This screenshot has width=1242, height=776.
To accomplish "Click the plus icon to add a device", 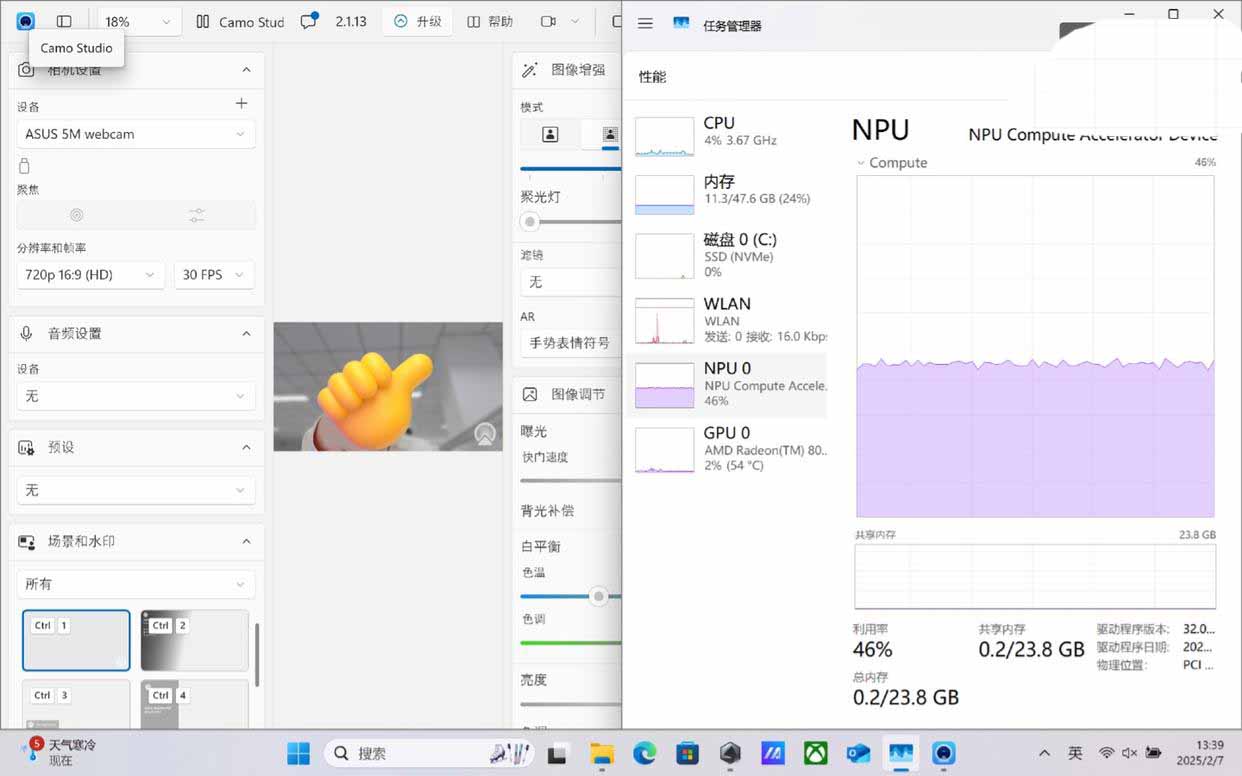I will pos(241,102).
